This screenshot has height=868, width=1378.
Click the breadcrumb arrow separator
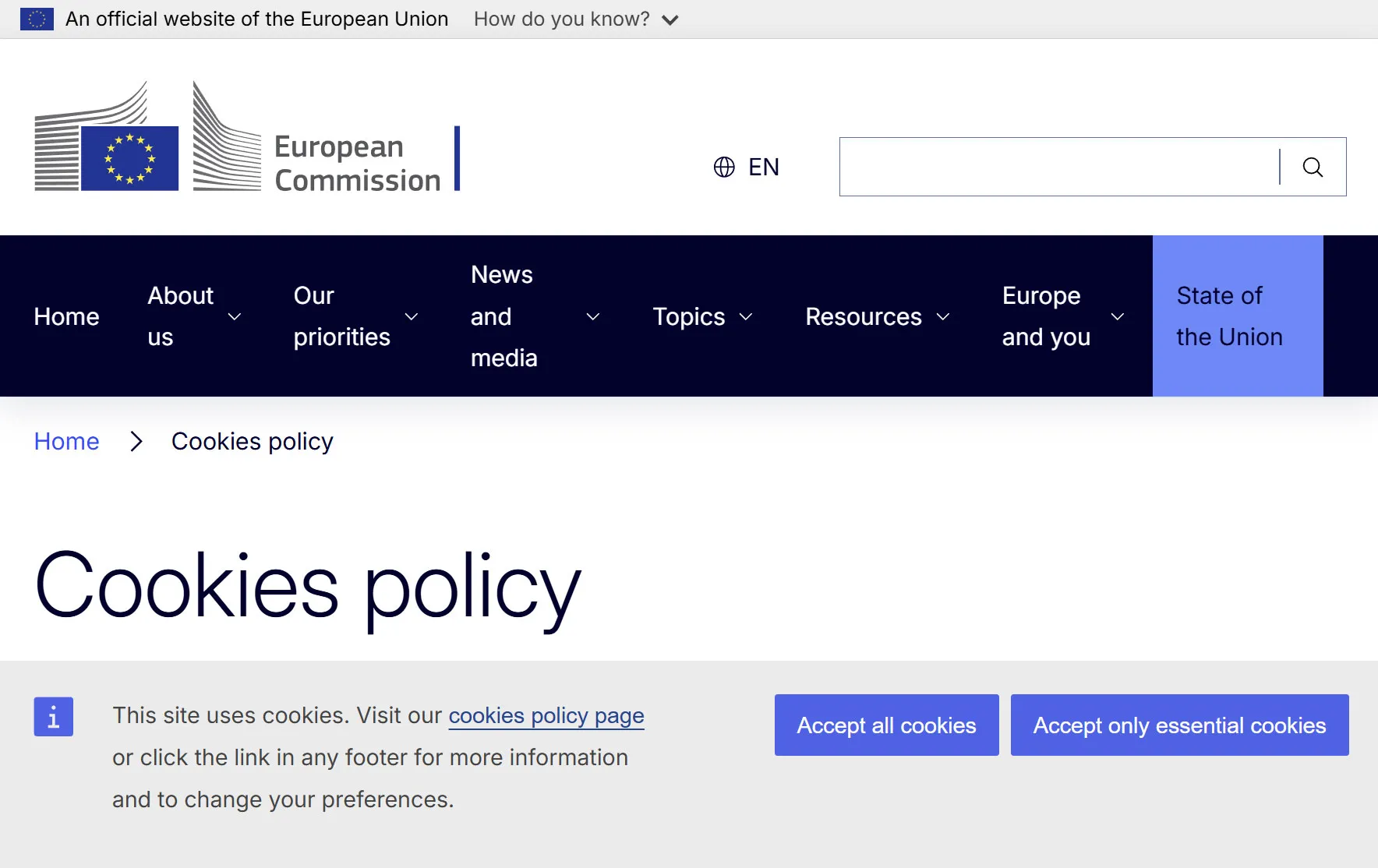click(x=136, y=441)
